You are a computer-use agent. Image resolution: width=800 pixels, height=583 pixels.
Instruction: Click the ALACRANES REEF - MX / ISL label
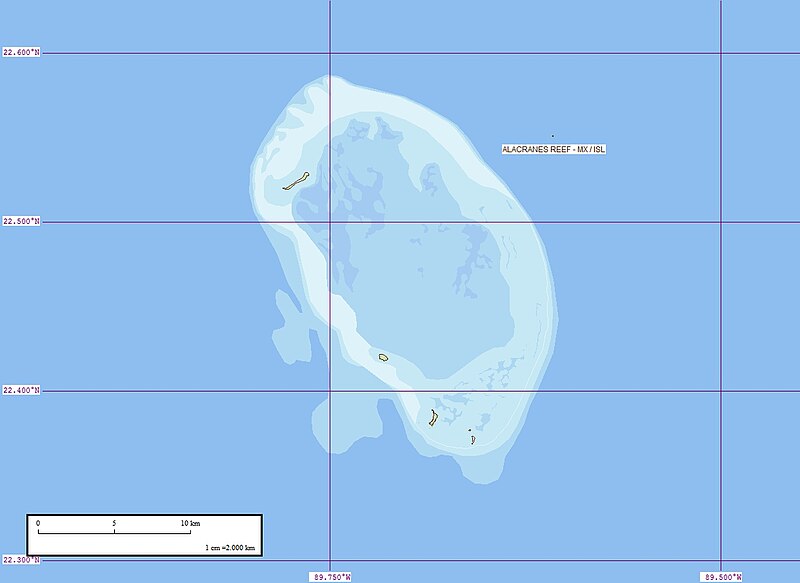[554, 149]
